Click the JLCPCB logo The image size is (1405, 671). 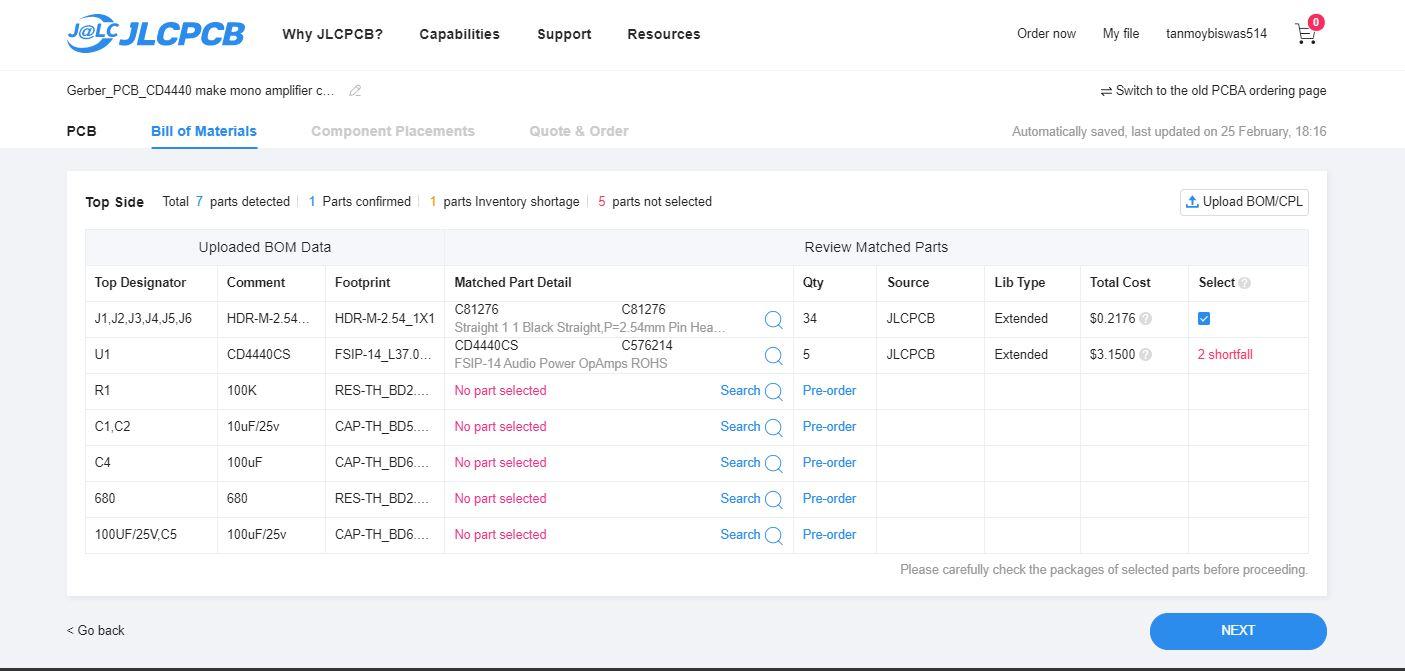coord(155,33)
